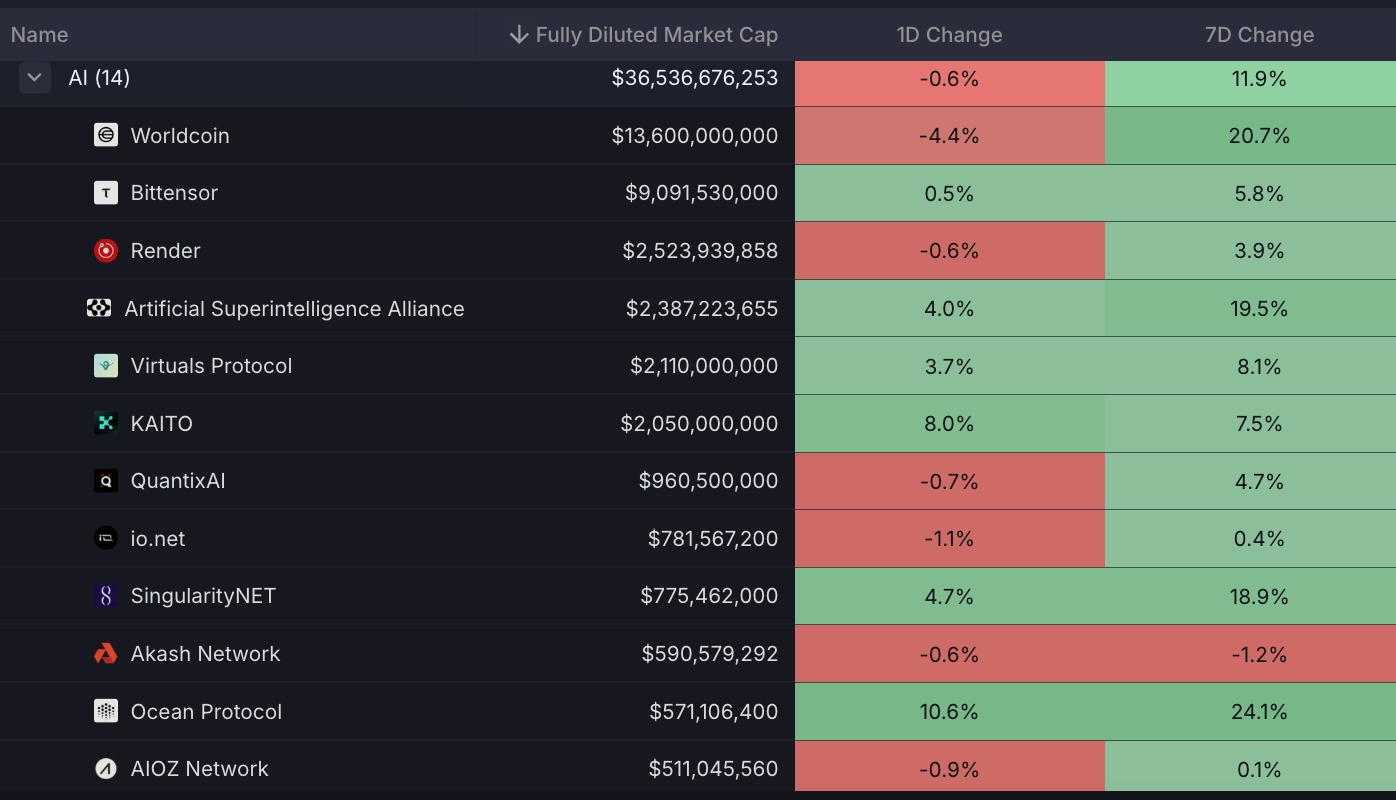Collapse the AI (14) group chevron
Viewport: 1396px width, 800px height.
click(34, 77)
